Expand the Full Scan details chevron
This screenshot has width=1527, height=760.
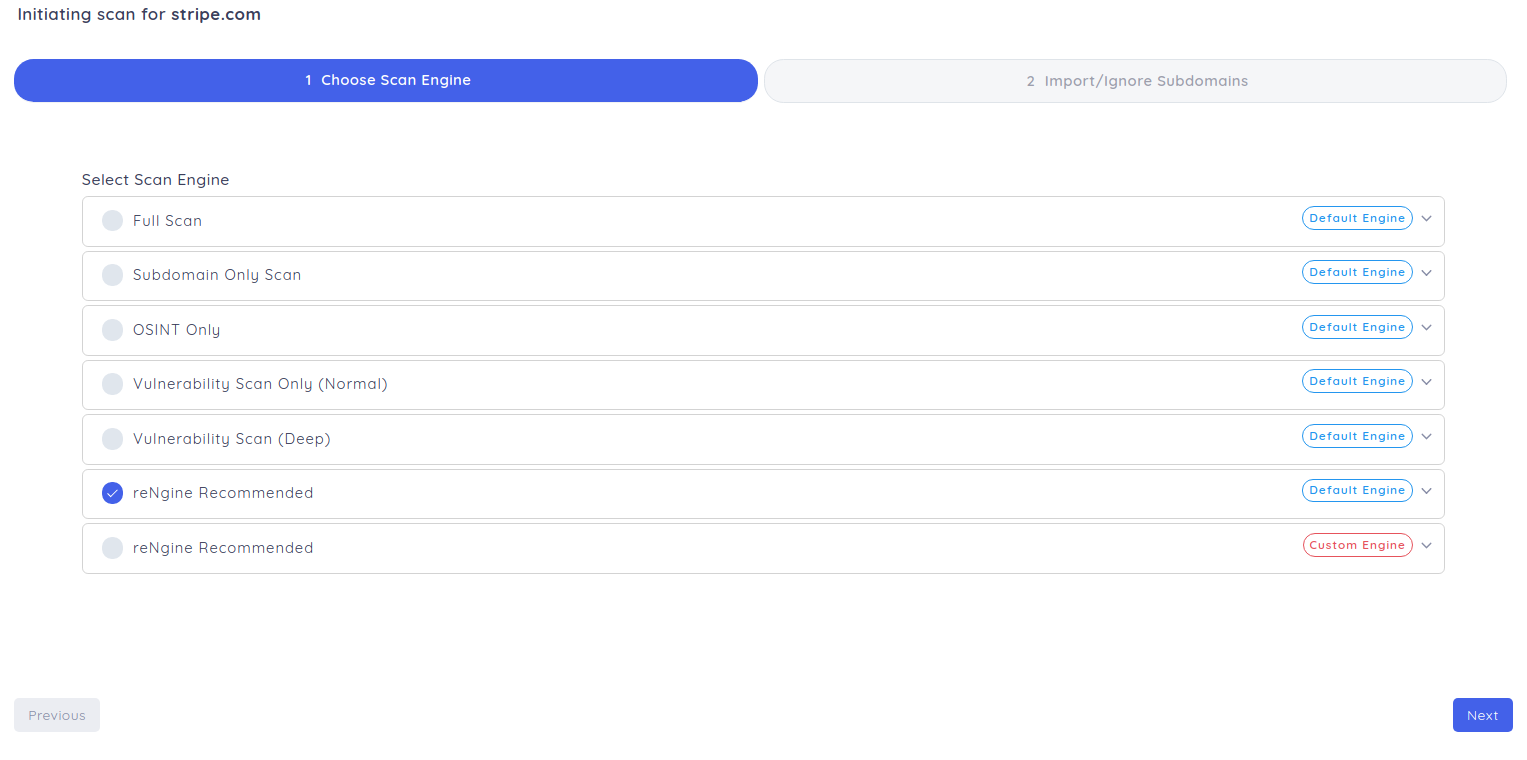click(x=1426, y=219)
